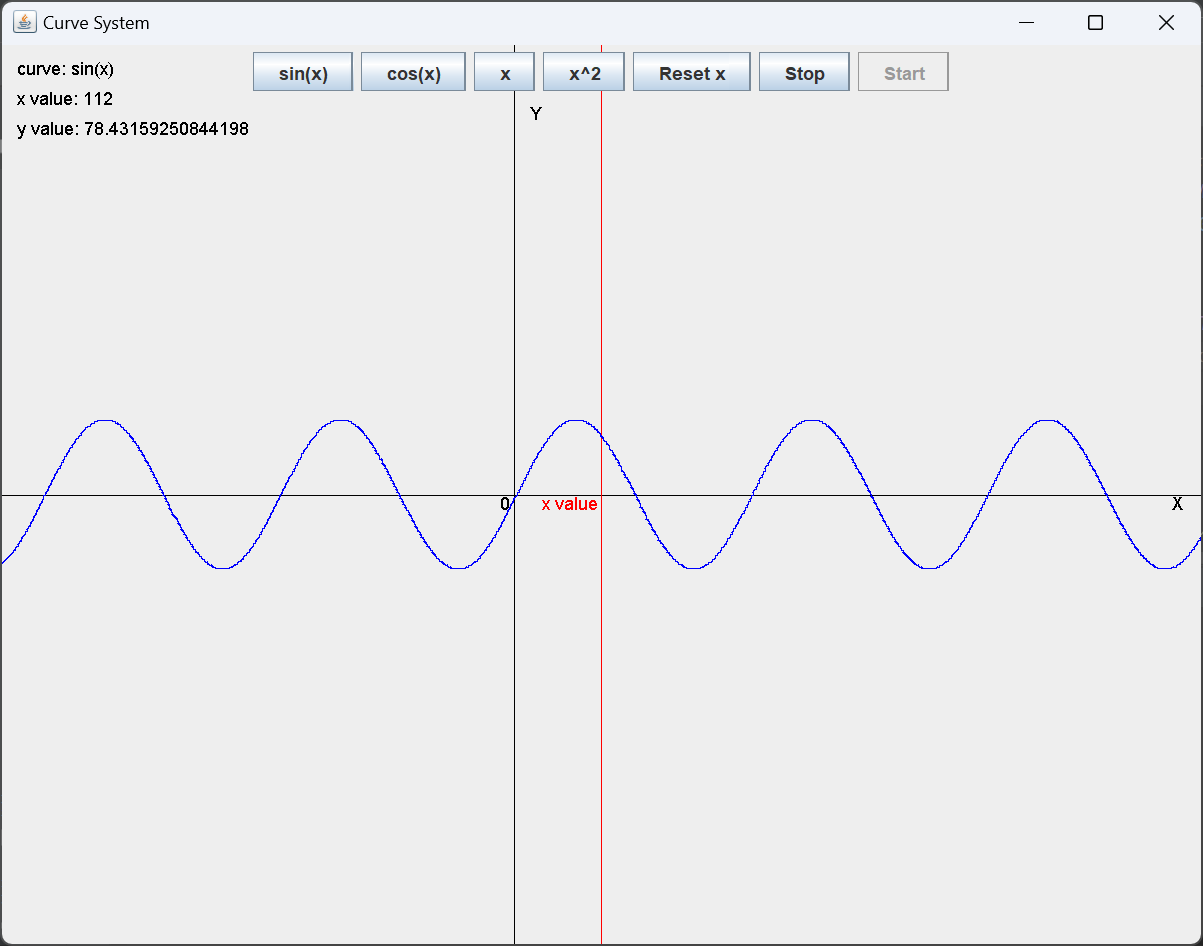Minimize the Curve System window
Viewport: 1203px width, 946px height.
(1025, 23)
